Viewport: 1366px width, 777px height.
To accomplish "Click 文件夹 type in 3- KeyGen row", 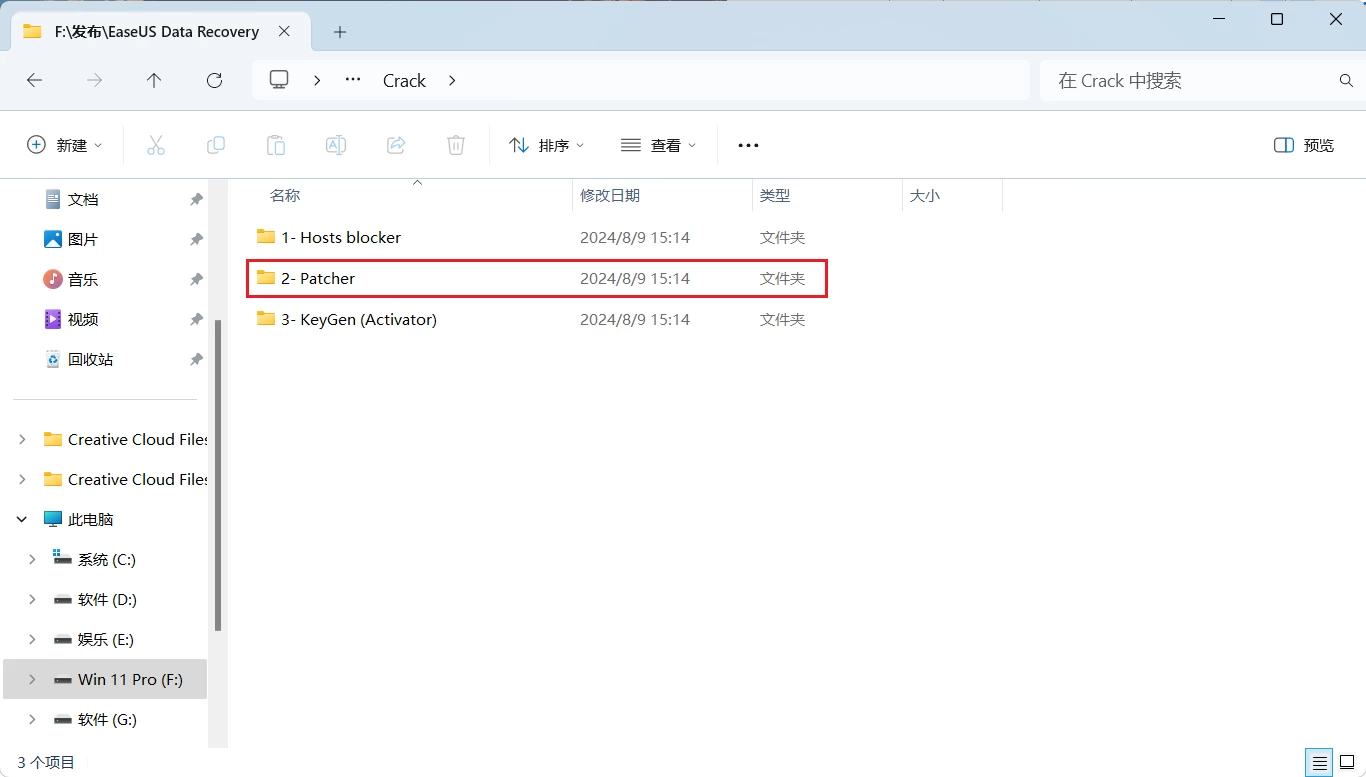I will click(782, 320).
